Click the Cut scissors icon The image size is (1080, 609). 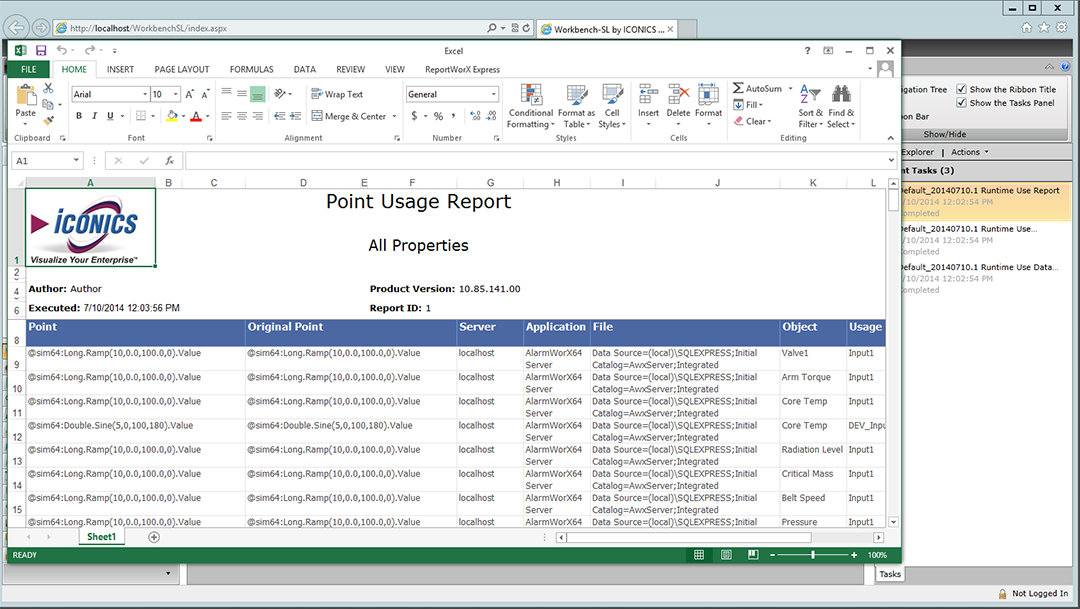[x=48, y=89]
